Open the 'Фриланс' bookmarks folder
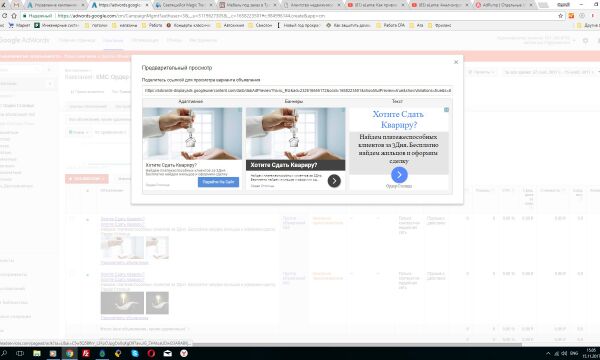This screenshot has width=600, height=360. click(439, 25)
